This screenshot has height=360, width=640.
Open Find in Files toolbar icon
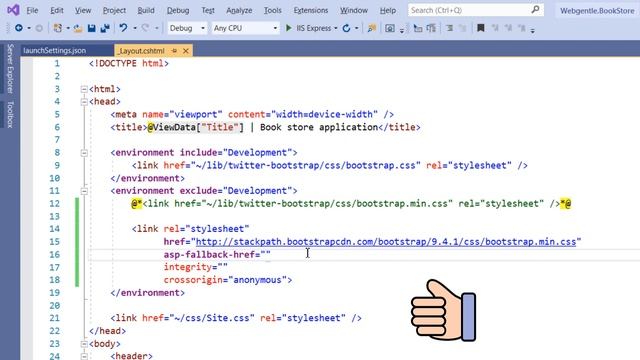pos(371,28)
